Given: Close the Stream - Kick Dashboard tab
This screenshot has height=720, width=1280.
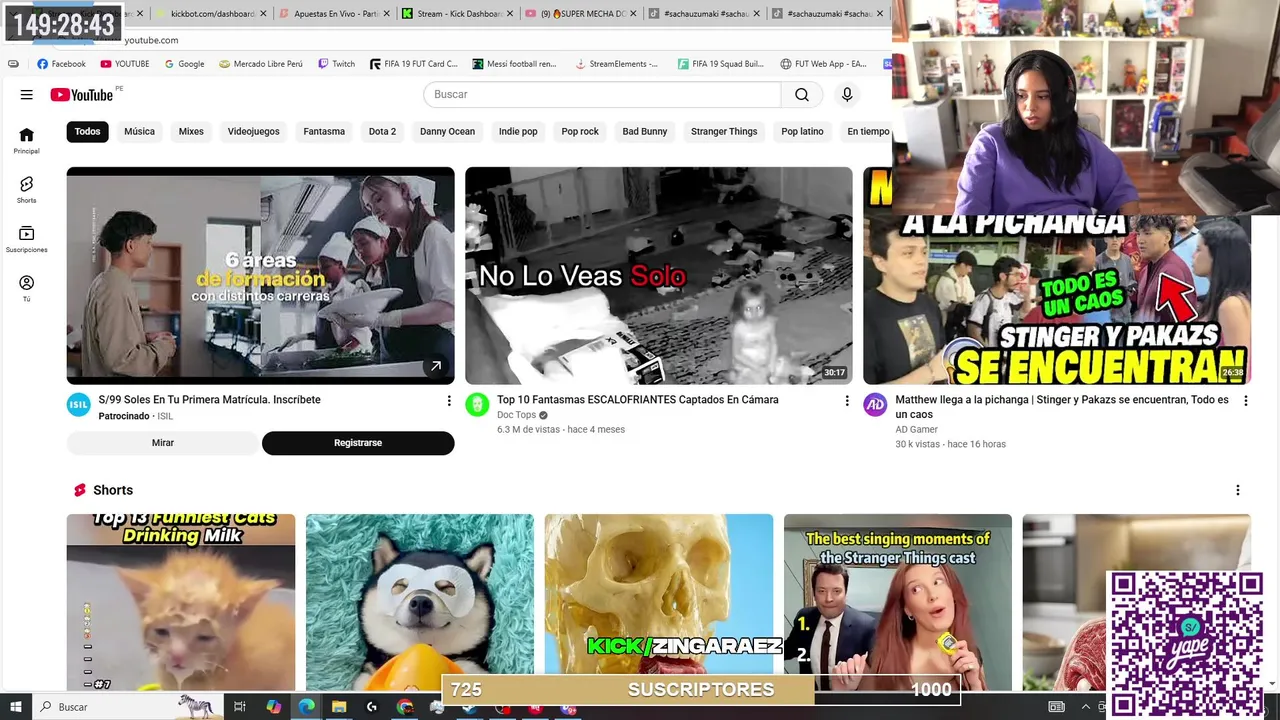Looking at the screenshot, I should point(510,14).
